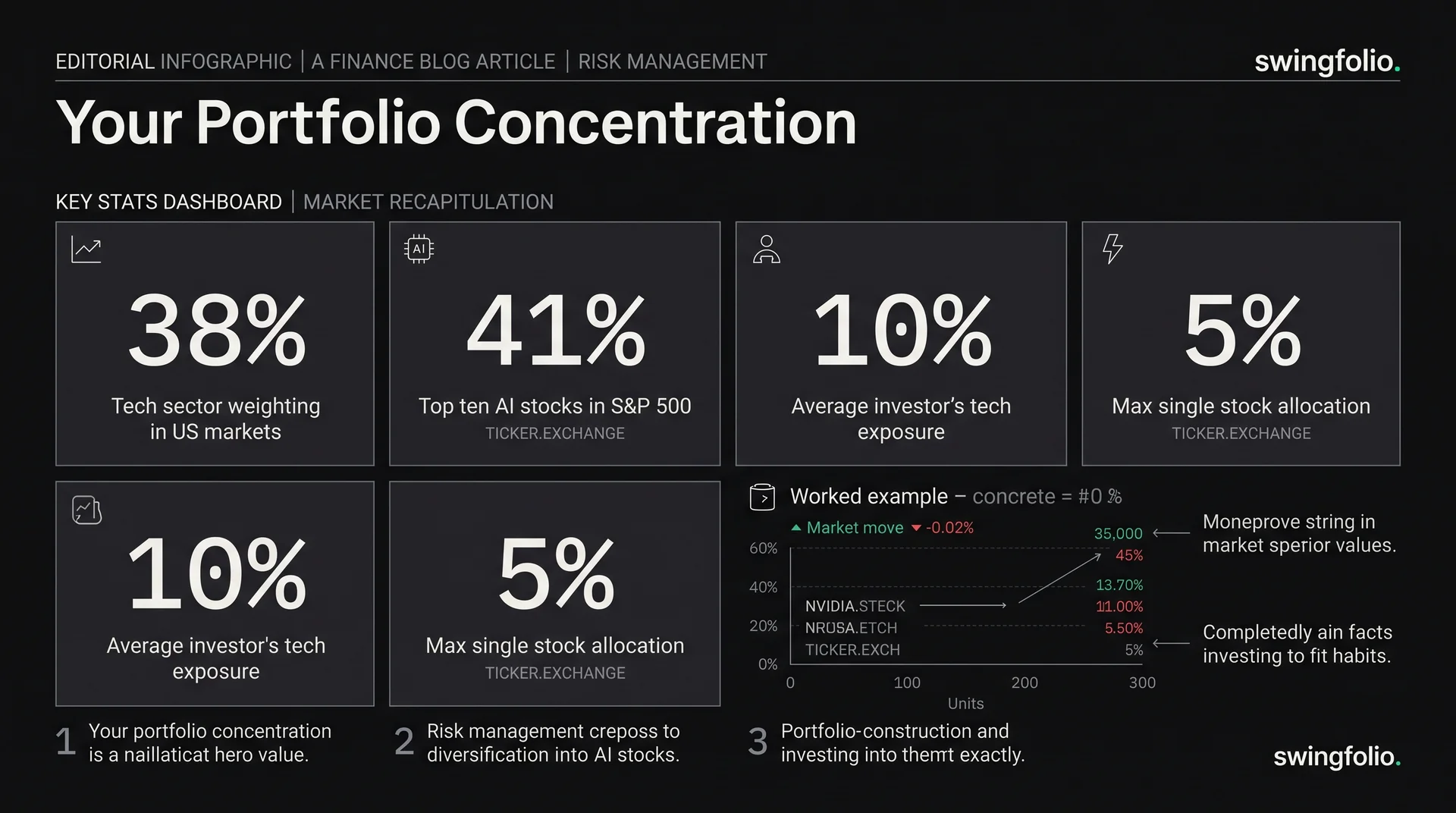Click the swingfolio logo at bottom right
1456x813 pixels.
point(1337,756)
